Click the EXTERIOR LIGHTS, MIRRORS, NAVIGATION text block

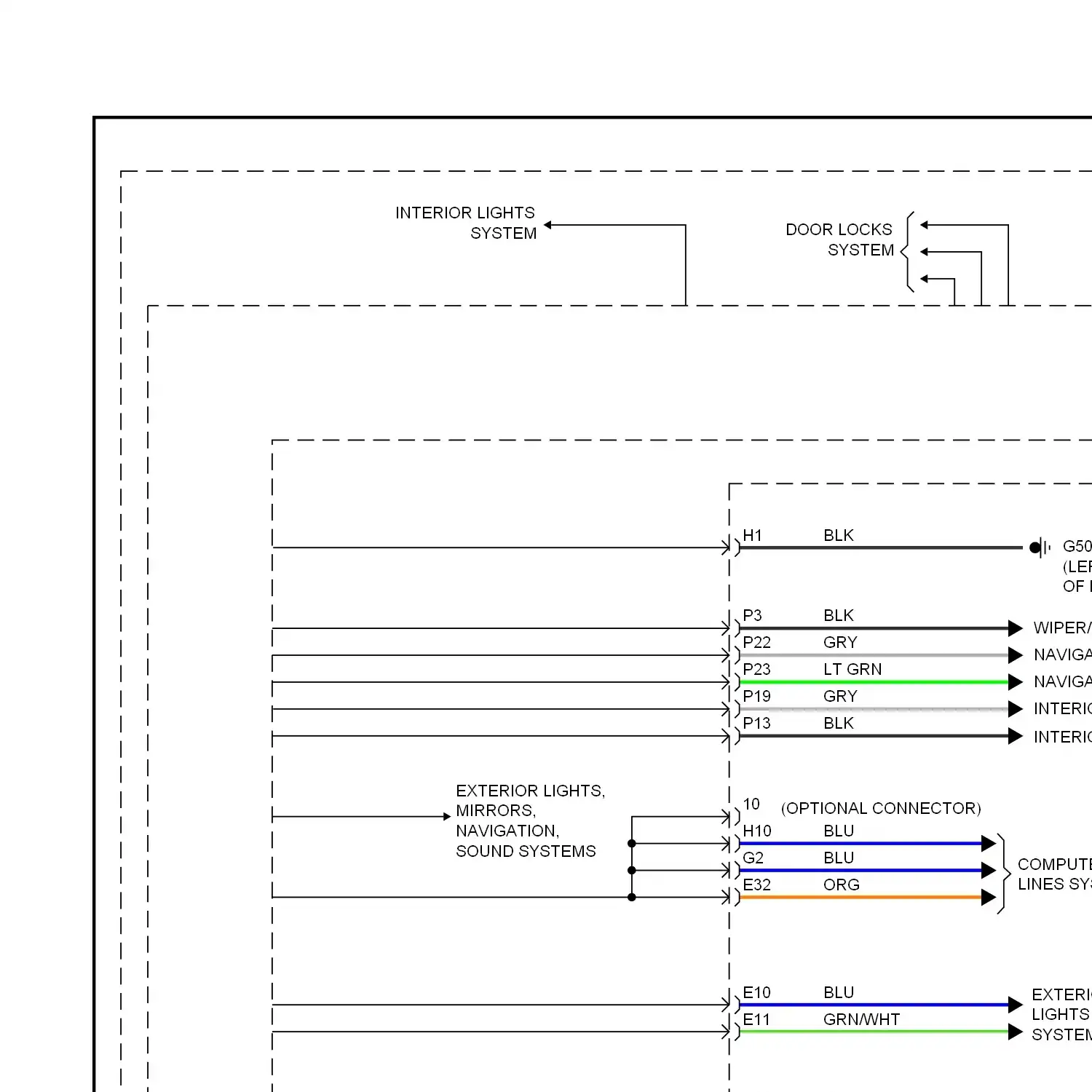pyautogui.click(x=530, y=821)
